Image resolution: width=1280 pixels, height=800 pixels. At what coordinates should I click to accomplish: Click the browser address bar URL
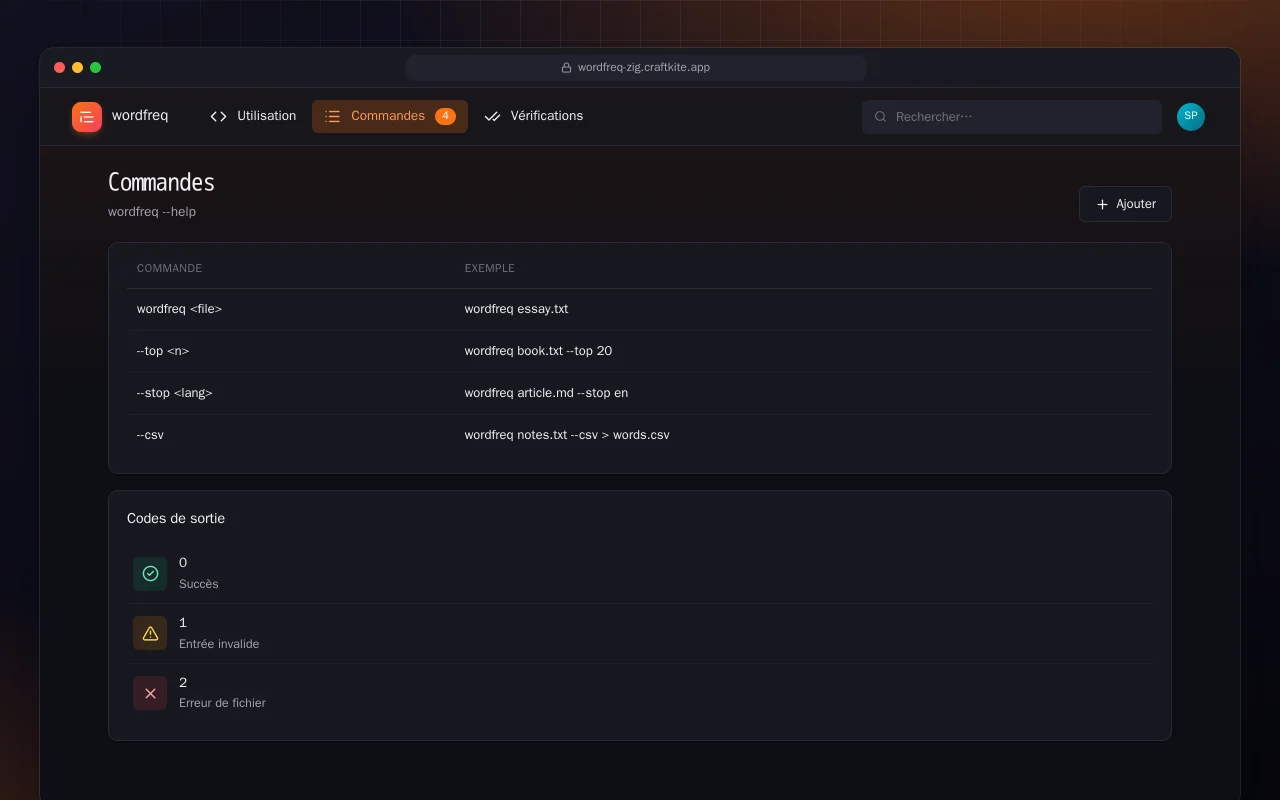pos(644,68)
